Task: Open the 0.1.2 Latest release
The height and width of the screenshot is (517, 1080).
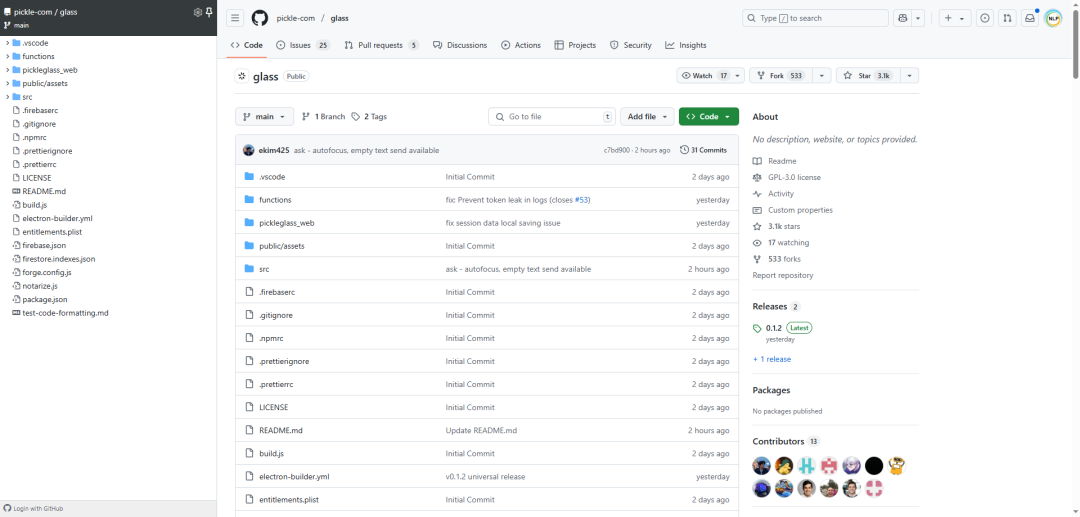Action: coord(782,328)
